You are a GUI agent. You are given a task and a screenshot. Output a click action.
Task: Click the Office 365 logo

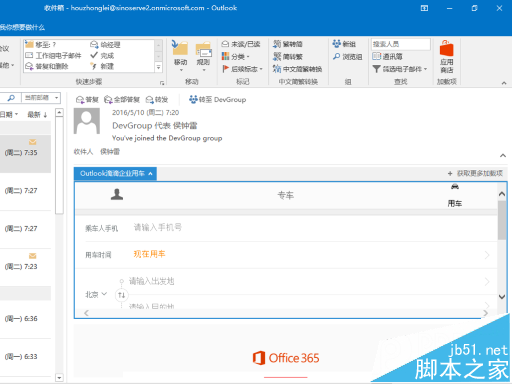click(x=286, y=358)
